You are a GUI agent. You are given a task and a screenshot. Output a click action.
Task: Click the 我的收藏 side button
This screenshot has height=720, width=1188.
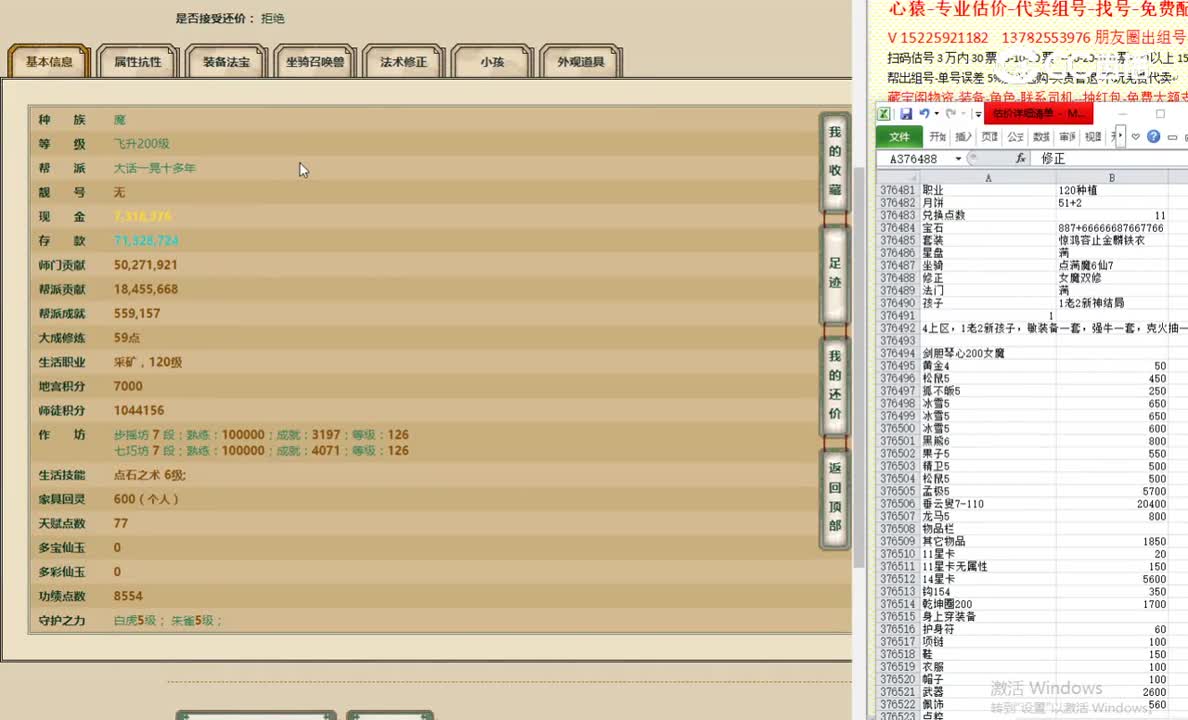[x=835, y=161]
